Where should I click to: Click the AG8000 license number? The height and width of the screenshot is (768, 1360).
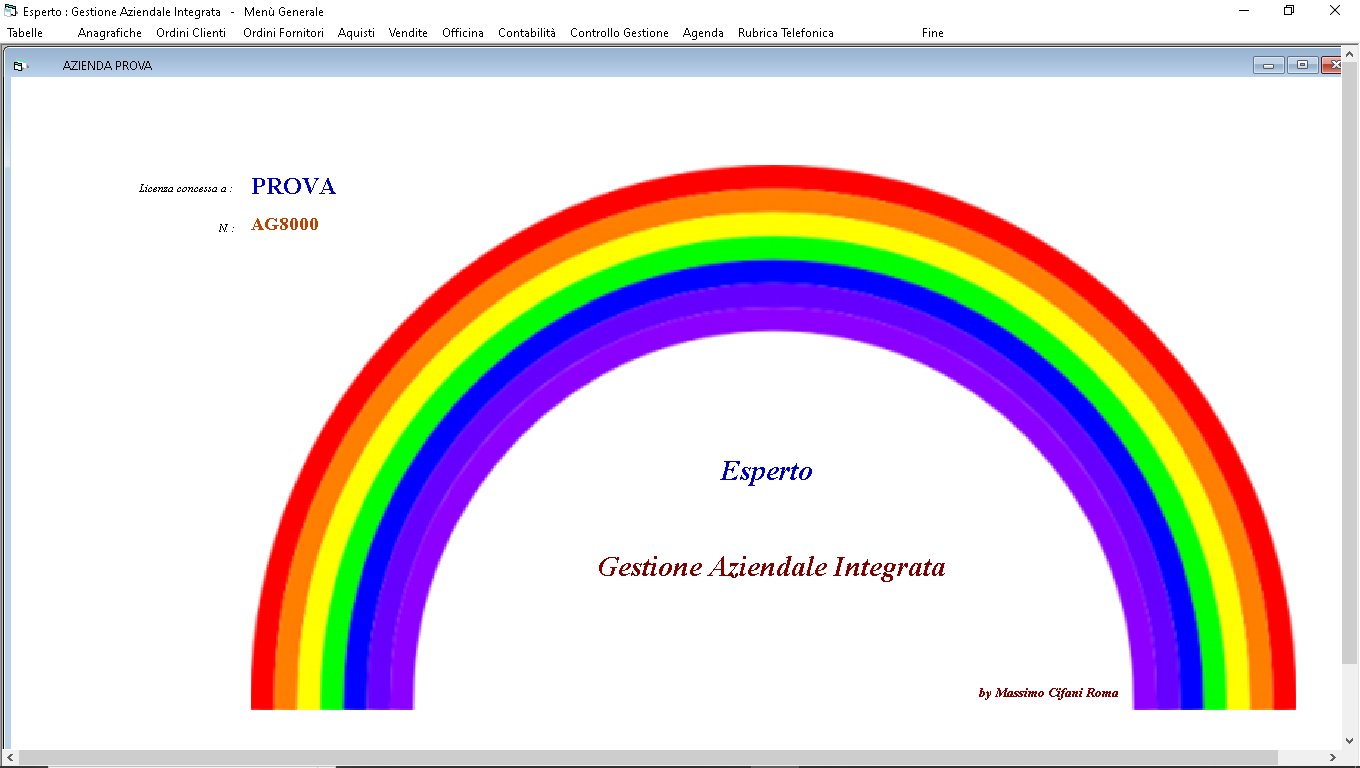[x=285, y=224]
